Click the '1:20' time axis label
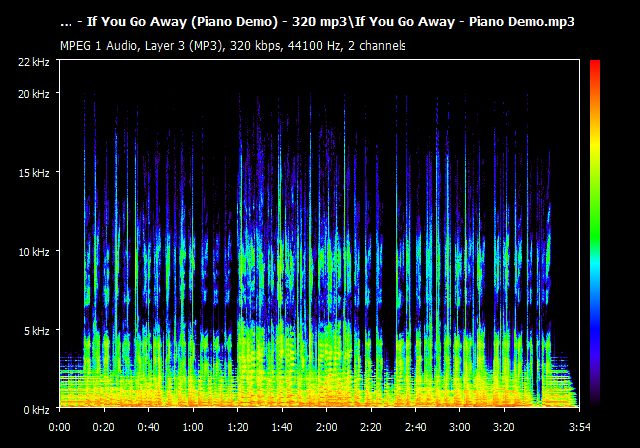Viewport: 640px width, 448px height. coord(238,427)
